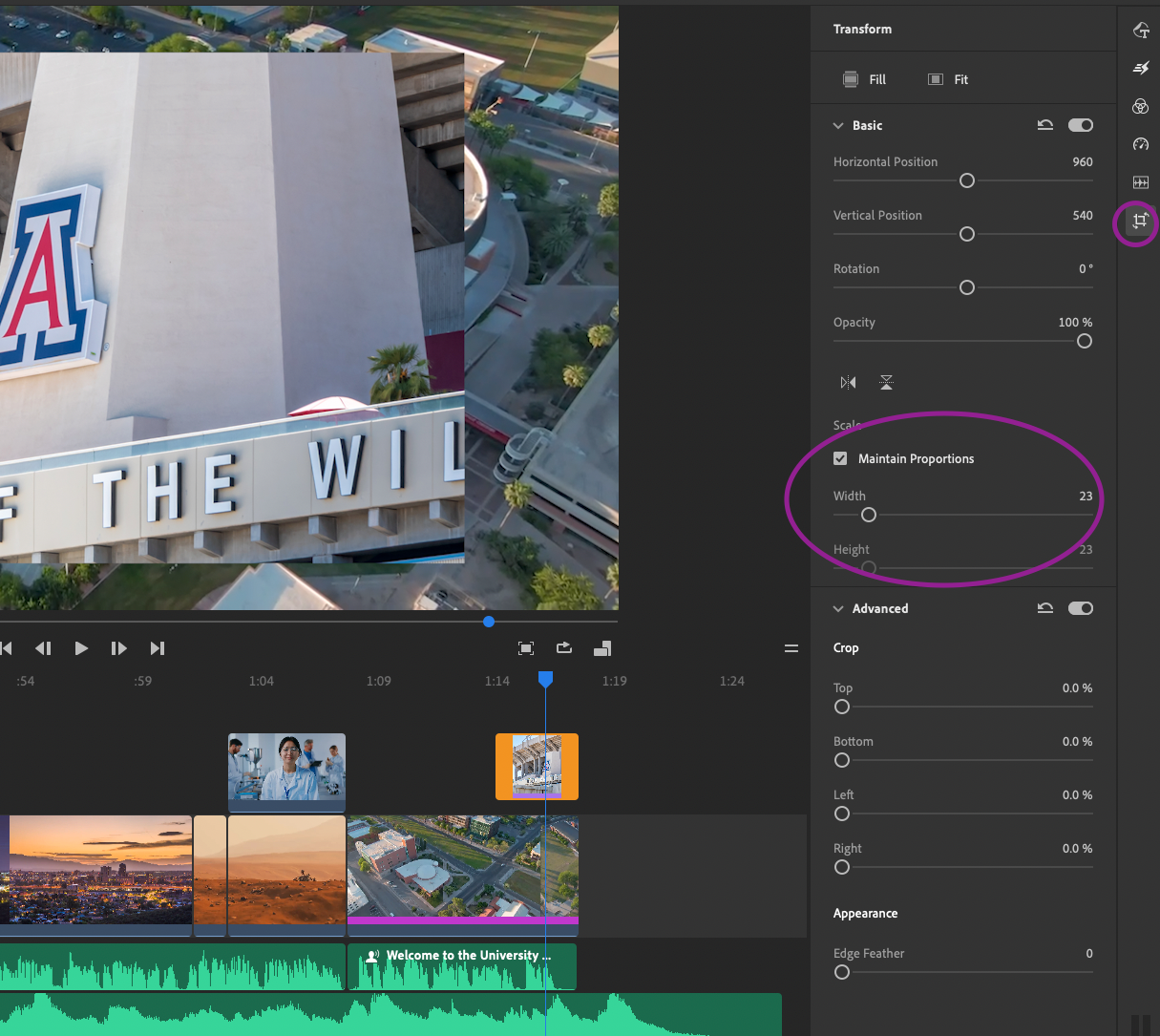Collapse the Advanced section chevron

[838, 609]
